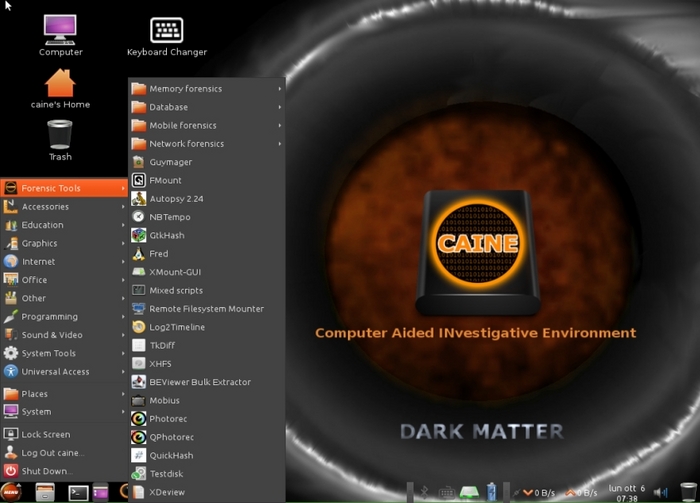Launch Guymager from the Forensic Tools menu
This screenshot has width=700, height=503.
coord(170,162)
